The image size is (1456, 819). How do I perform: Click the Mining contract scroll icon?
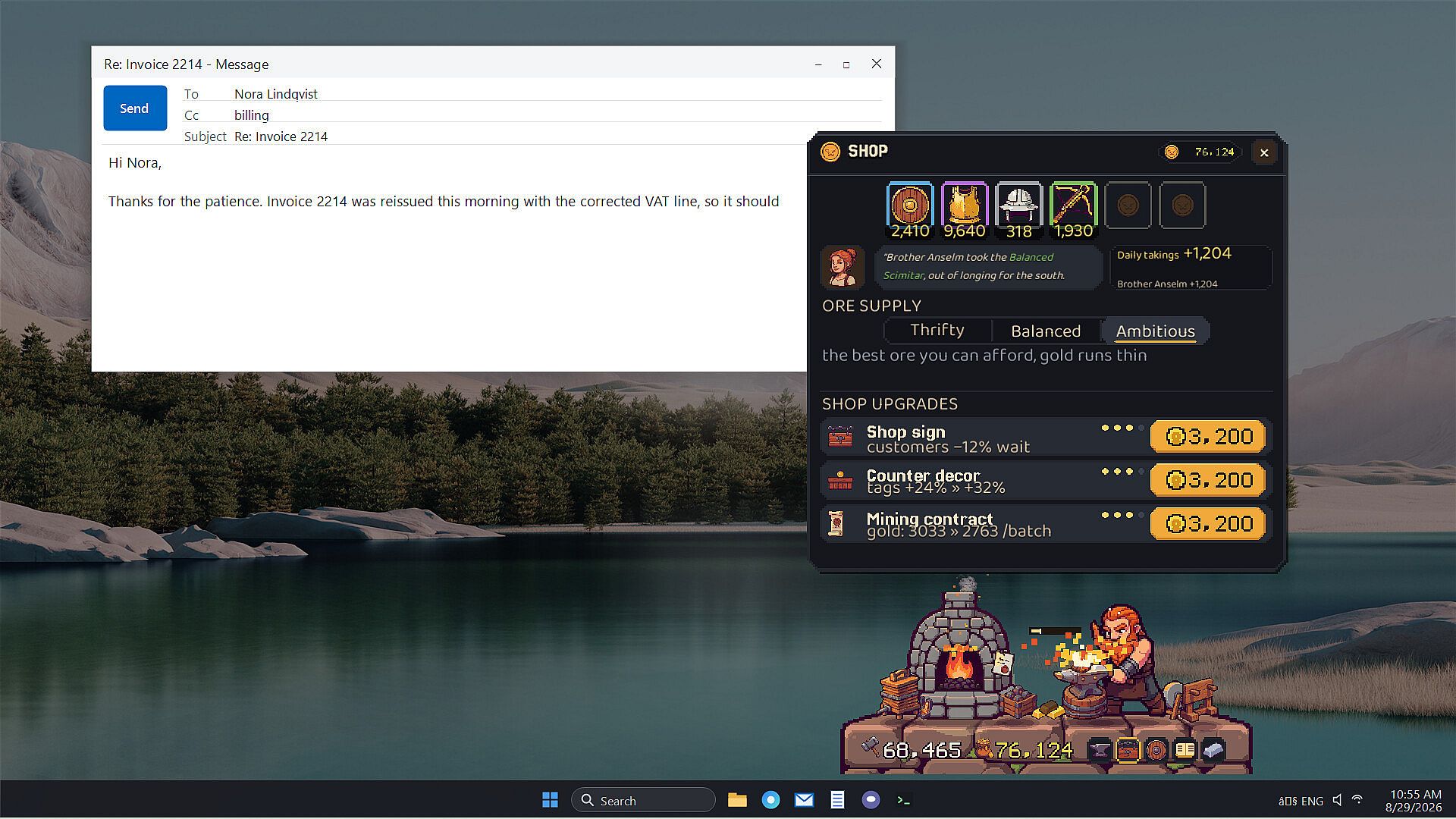(836, 524)
